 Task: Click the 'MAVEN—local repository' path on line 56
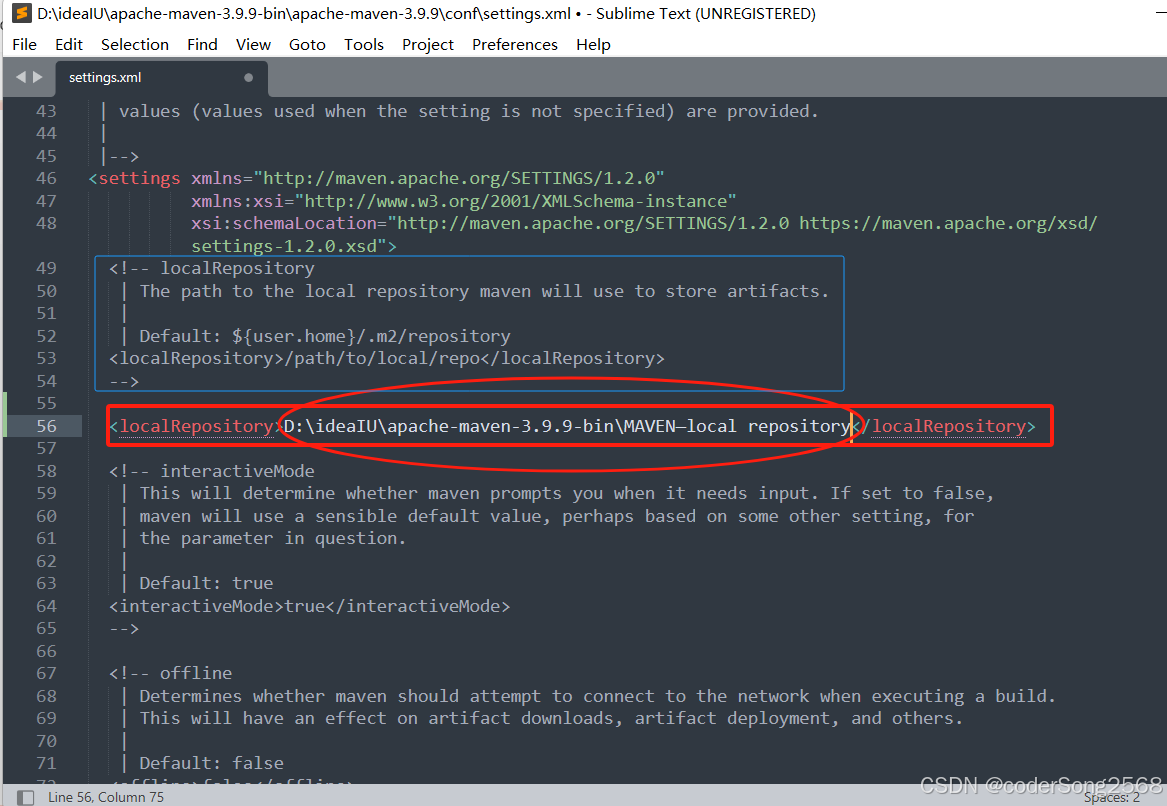click(737, 426)
